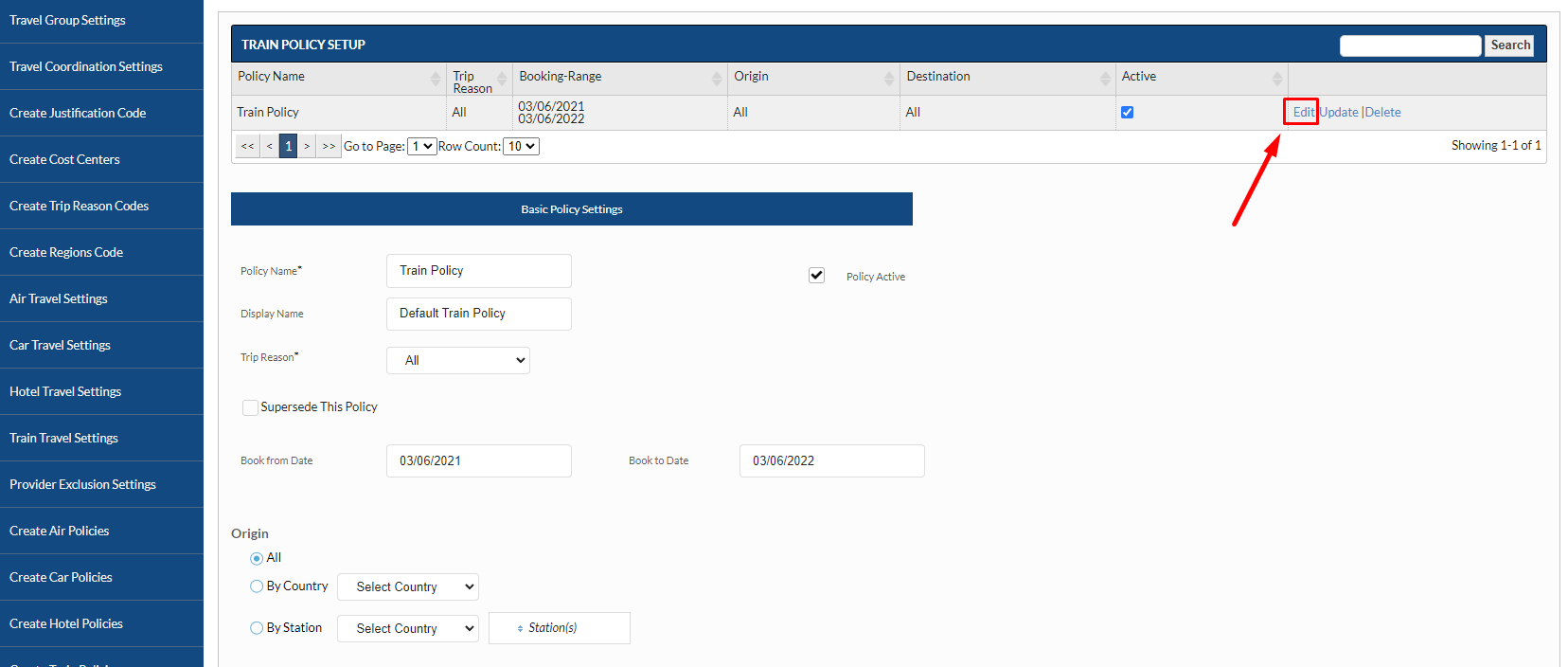Select page 1 in pagination
The width and height of the screenshot is (1568, 667).
(288, 146)
